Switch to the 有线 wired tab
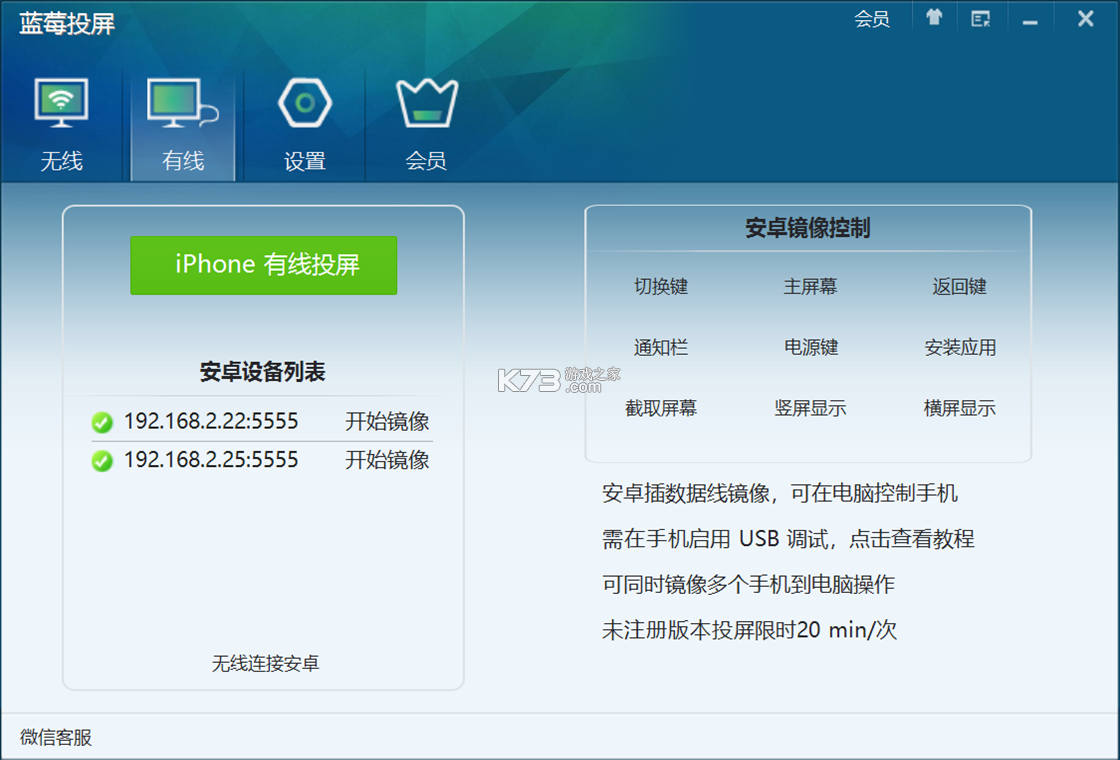 [x=183, y=125]
